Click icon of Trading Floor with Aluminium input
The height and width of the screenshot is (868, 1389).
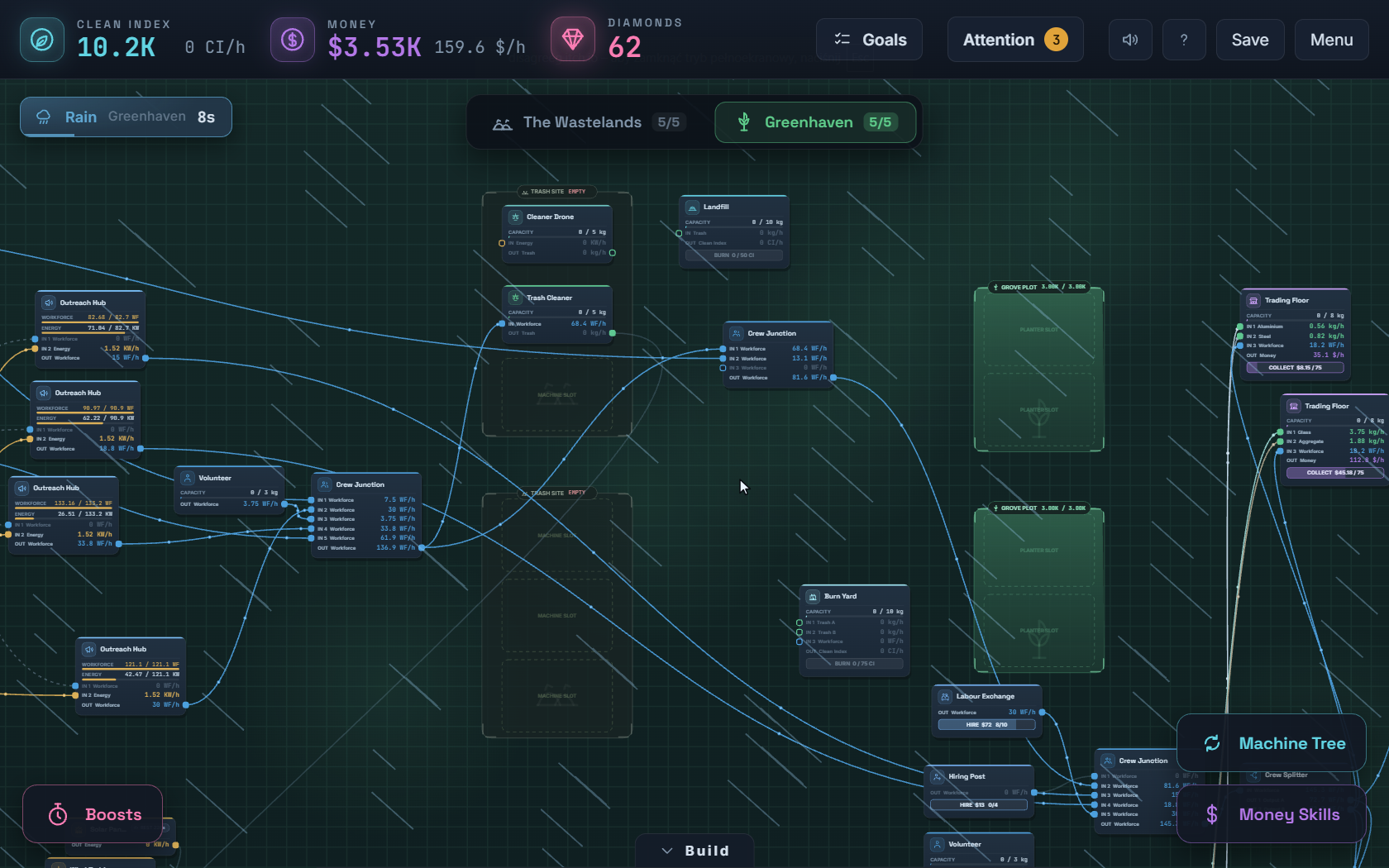tap(1253, 300)
